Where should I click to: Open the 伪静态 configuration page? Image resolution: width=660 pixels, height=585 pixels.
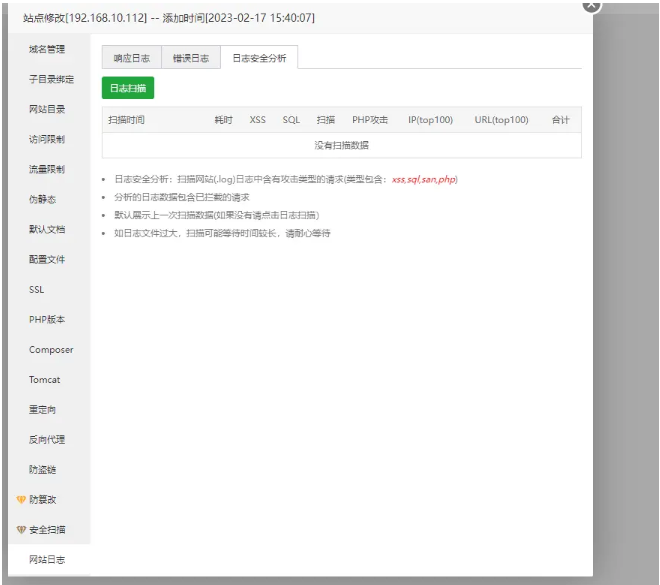click(43, 199)
